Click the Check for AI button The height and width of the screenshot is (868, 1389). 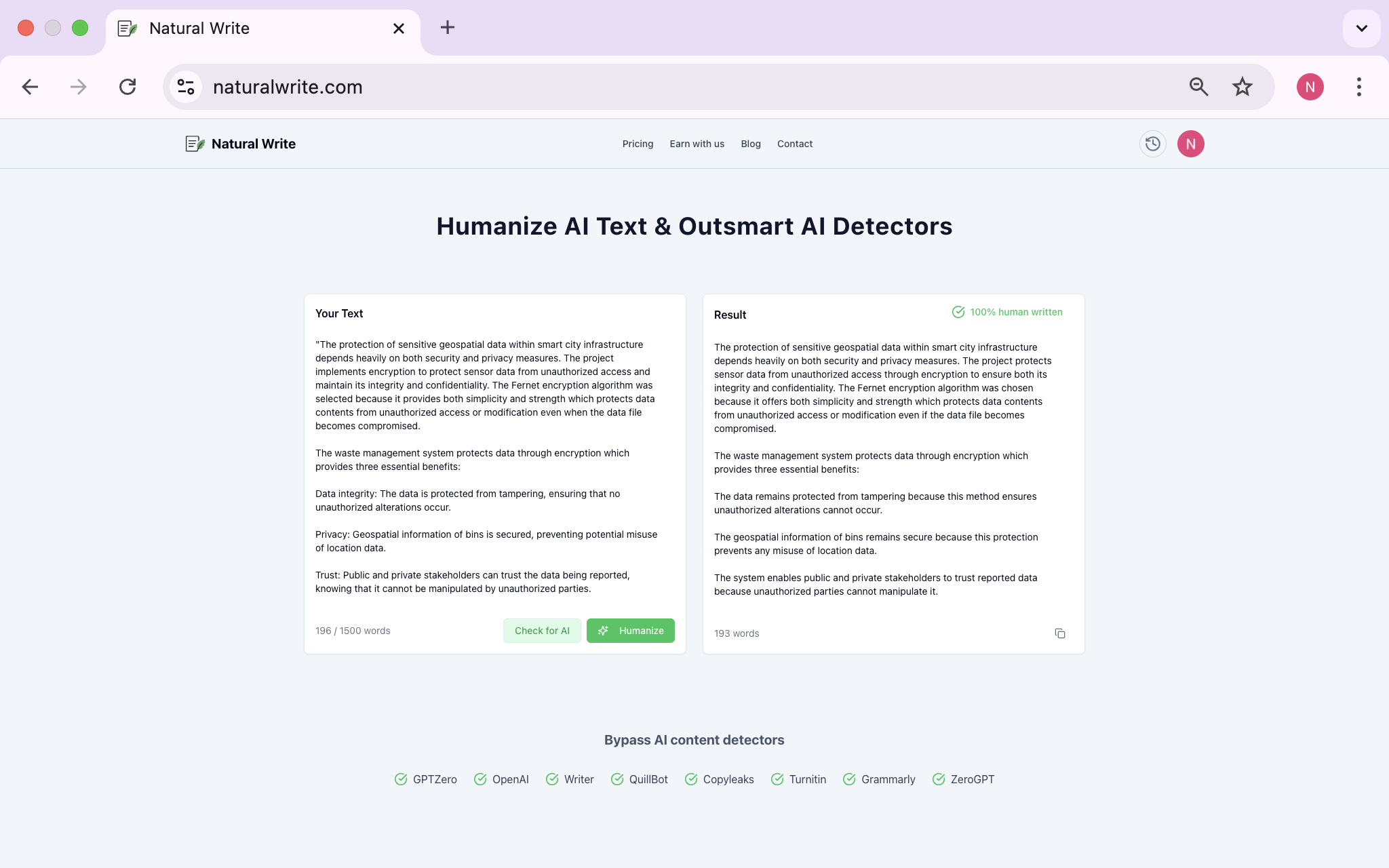click(x=542, y=631)
